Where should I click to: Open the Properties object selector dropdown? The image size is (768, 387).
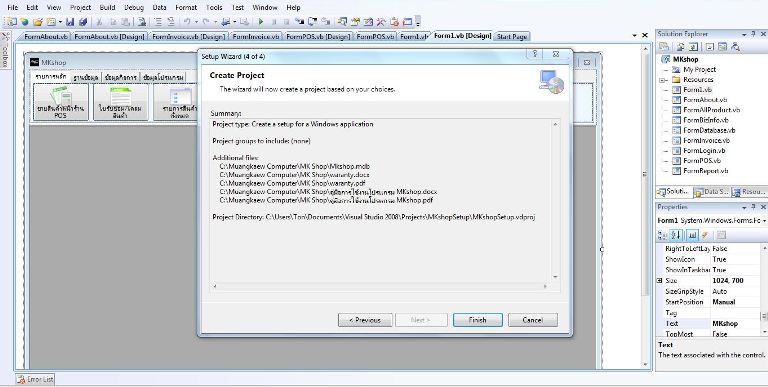[x=764, y=221]
